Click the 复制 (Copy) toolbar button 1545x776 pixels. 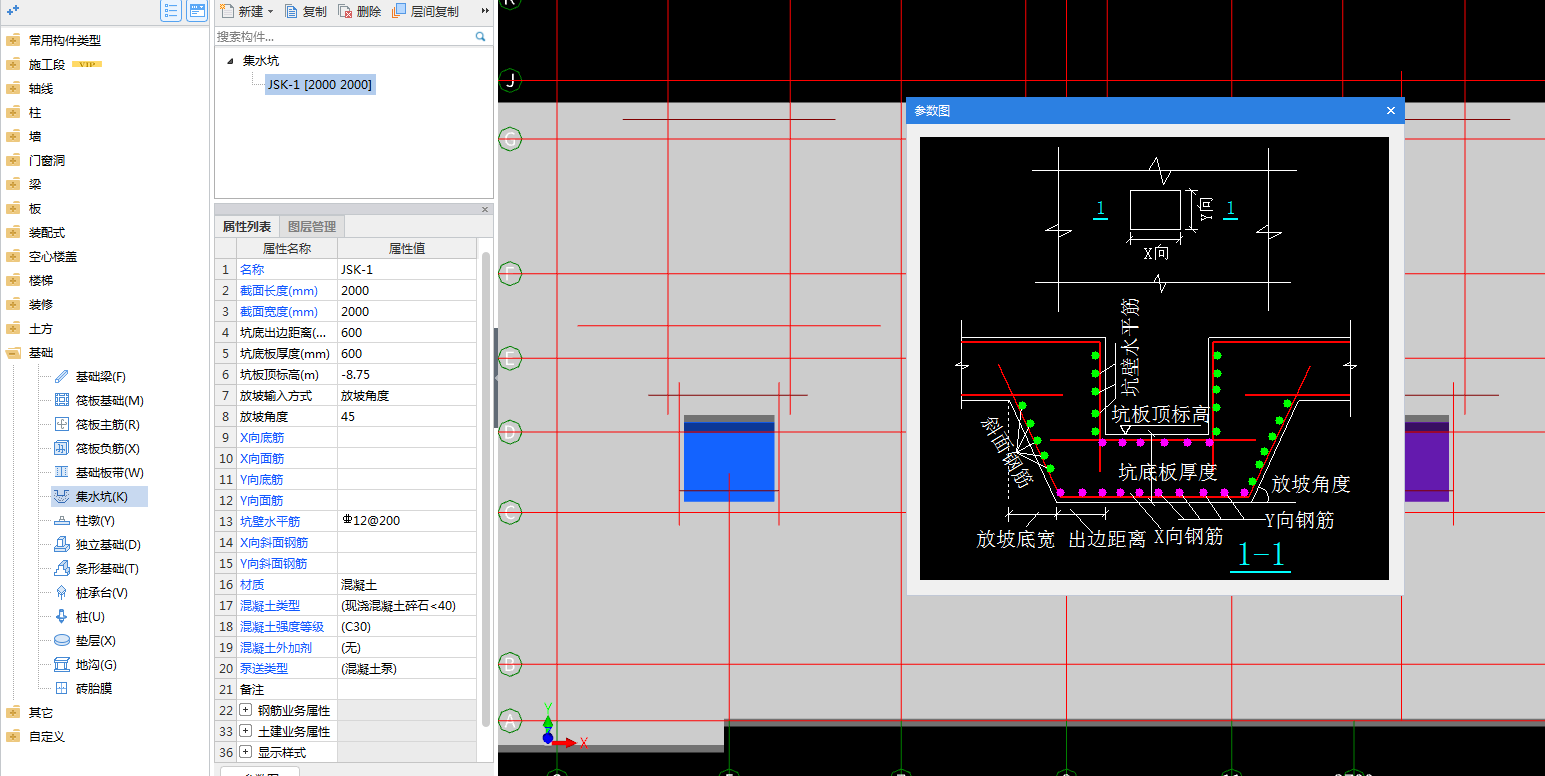coord(306,11)
